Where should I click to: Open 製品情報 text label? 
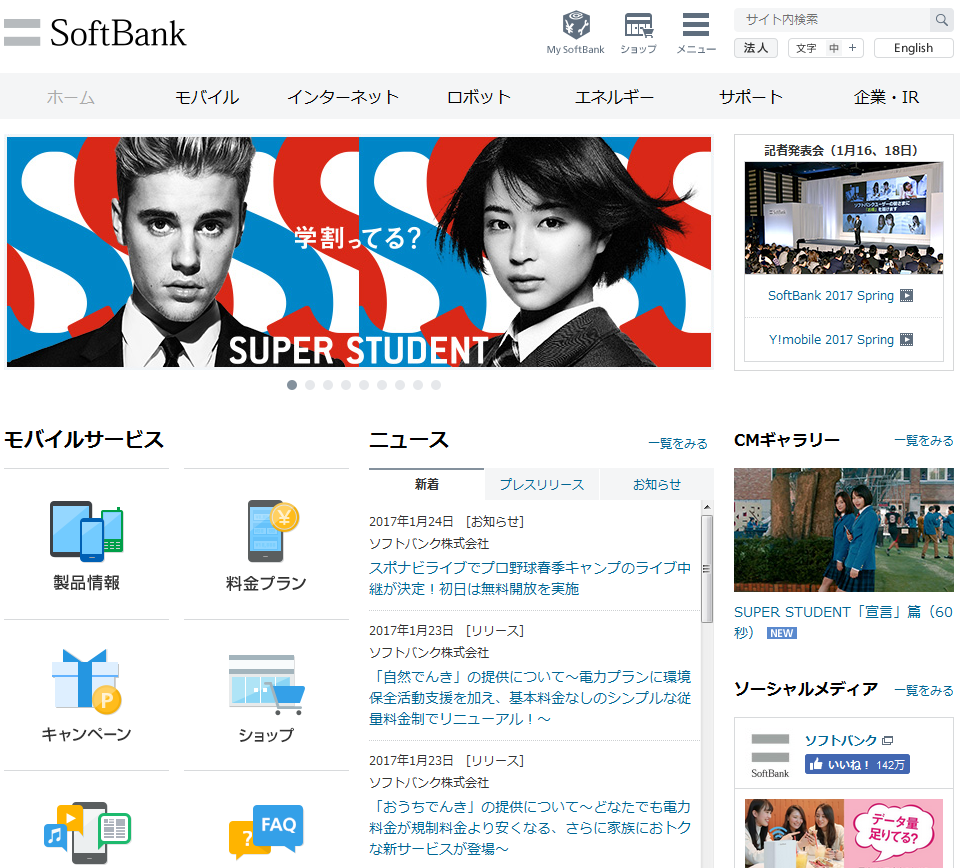[86, 583]
